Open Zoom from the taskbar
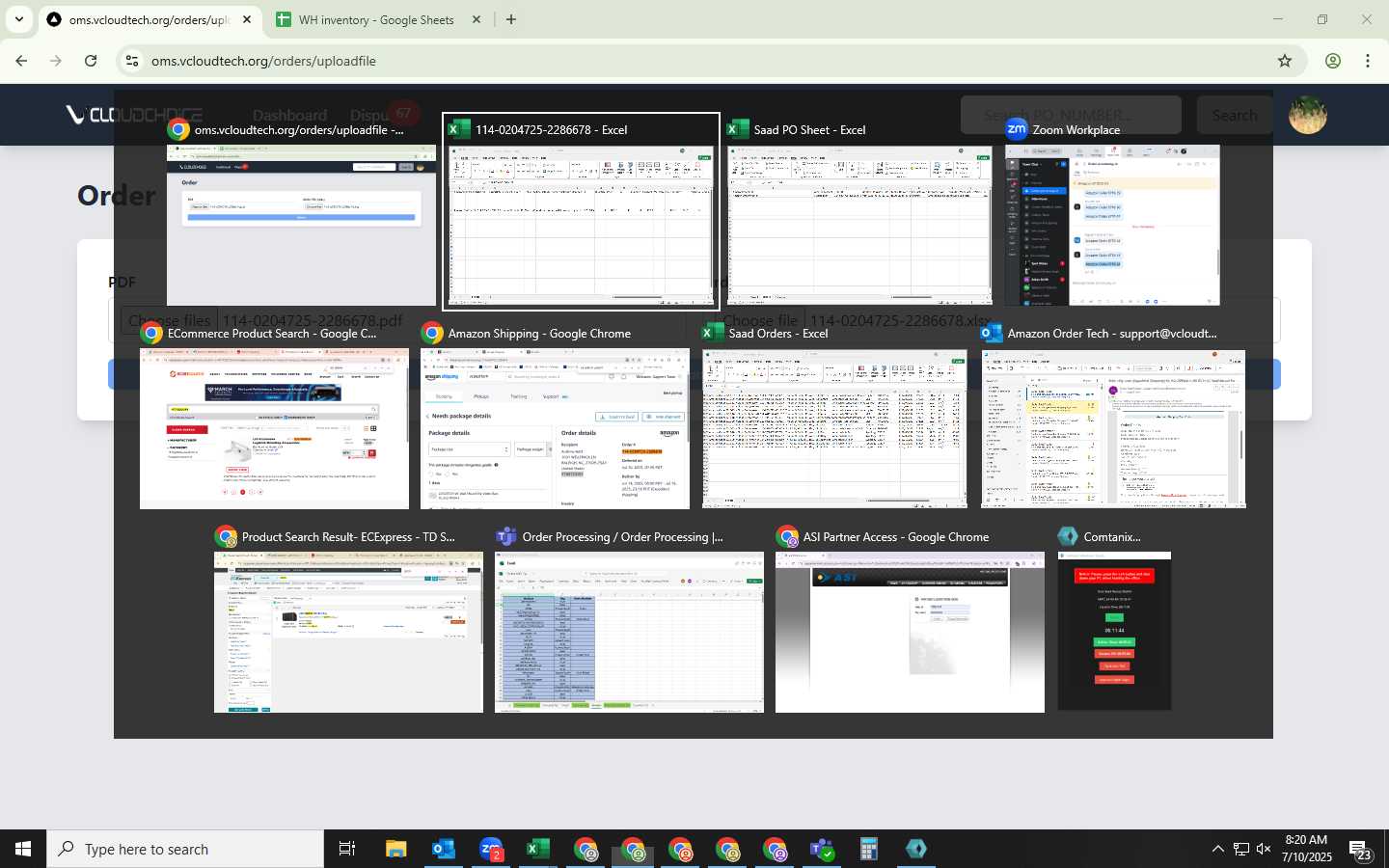The image size is (1389, 868). click(x=491, y=849)
